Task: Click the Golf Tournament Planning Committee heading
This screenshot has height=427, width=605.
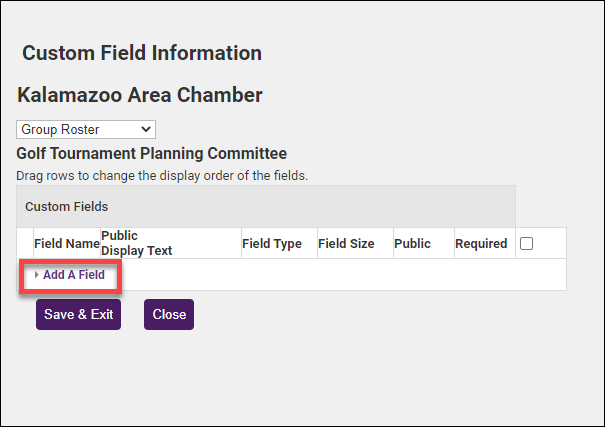Action: [x=151, y=154]
